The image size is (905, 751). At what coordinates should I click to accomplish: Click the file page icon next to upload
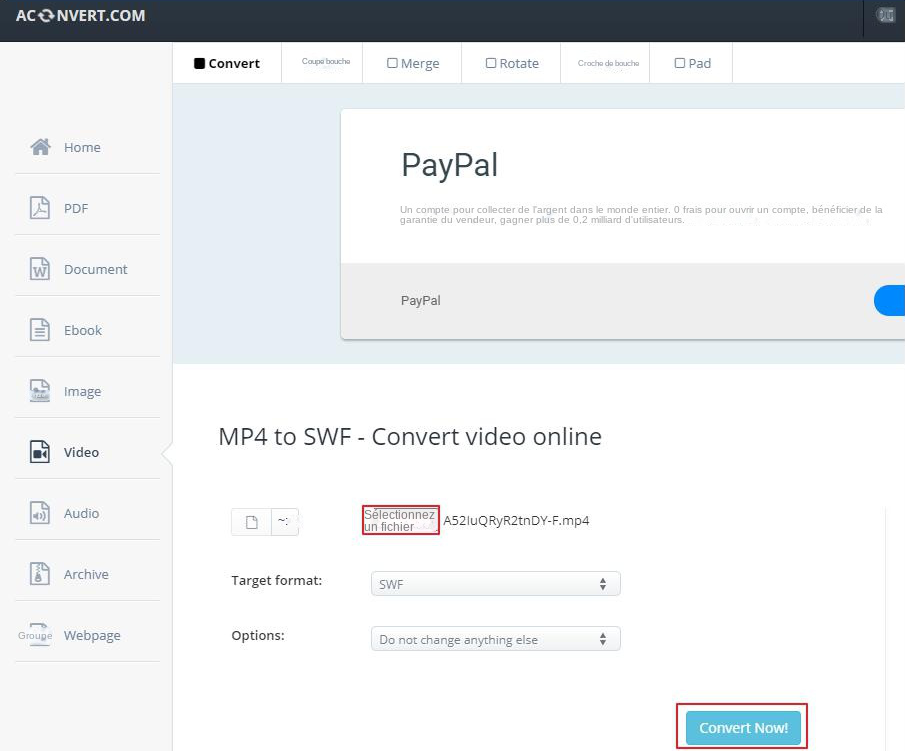[251, 521]
